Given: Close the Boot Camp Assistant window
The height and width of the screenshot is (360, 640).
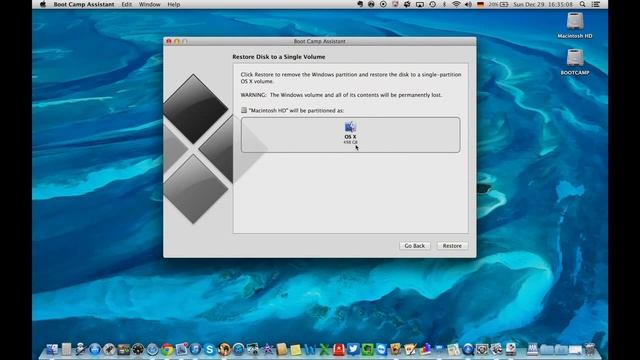Looking at the screenshot, I should [x=169, y=41].
